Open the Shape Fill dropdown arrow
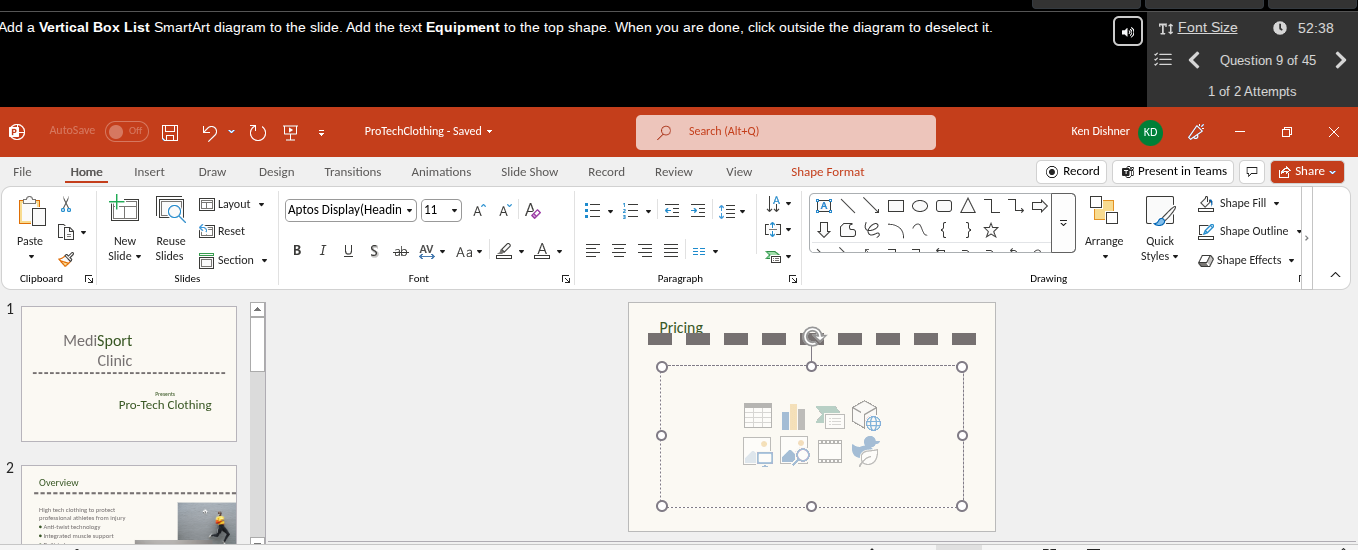The width and height of the screenshot is (1358, 550). pyautogui.click(x=1276, y=203)
